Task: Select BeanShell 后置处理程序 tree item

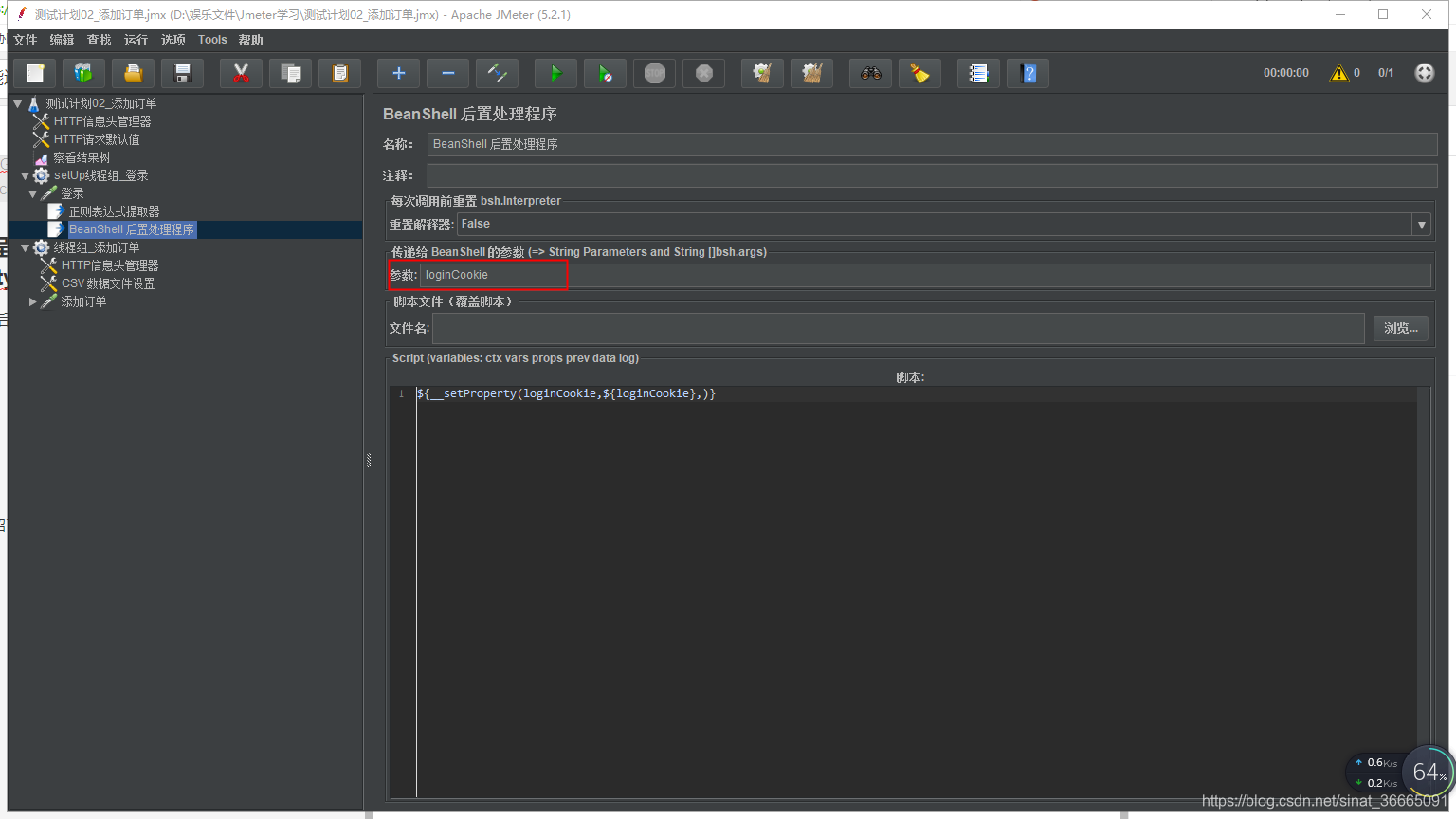Action: click(x=132, y=229)
